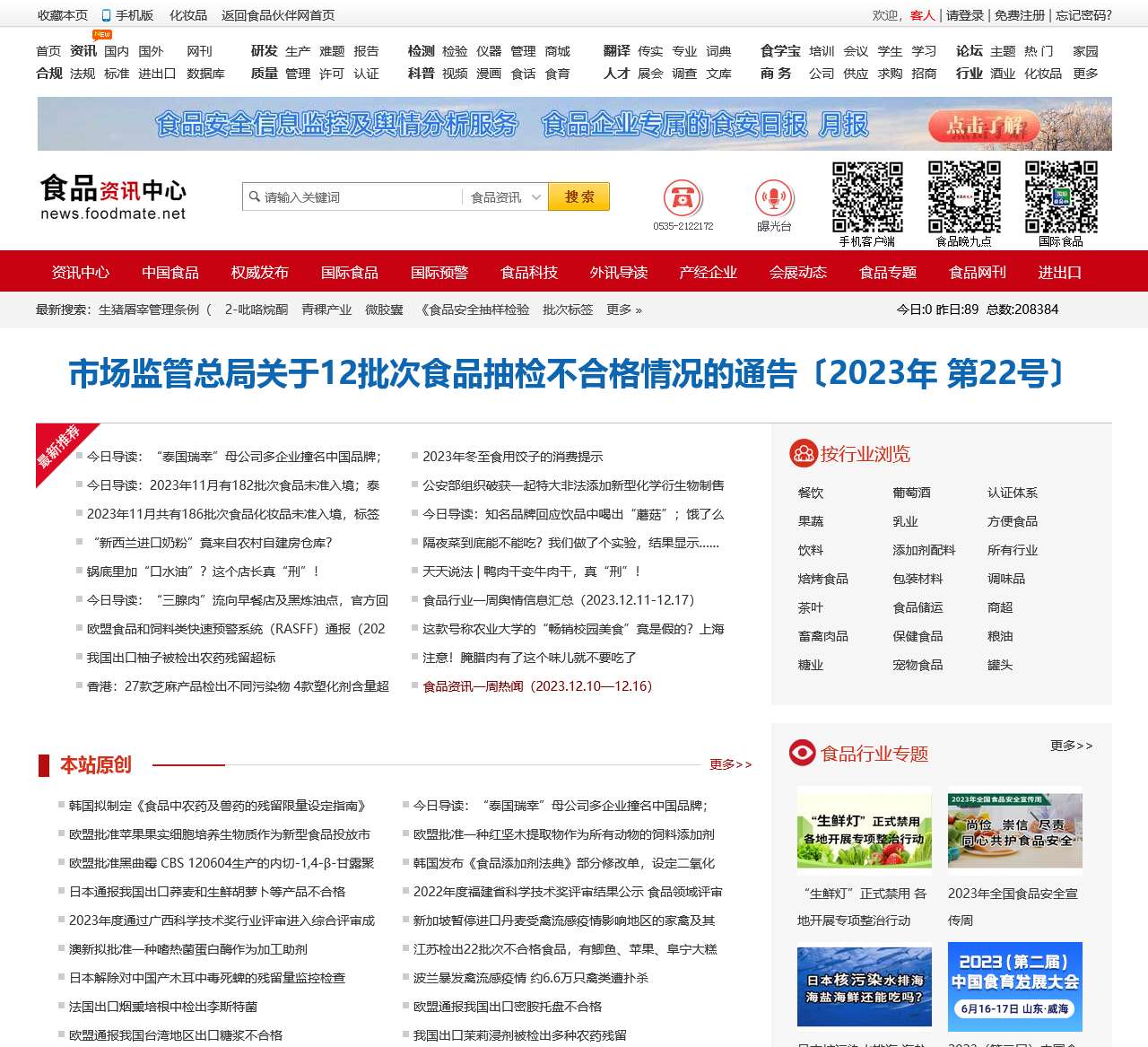
Task: Open the 宠物食品 industry category
Action: point(918,665)
